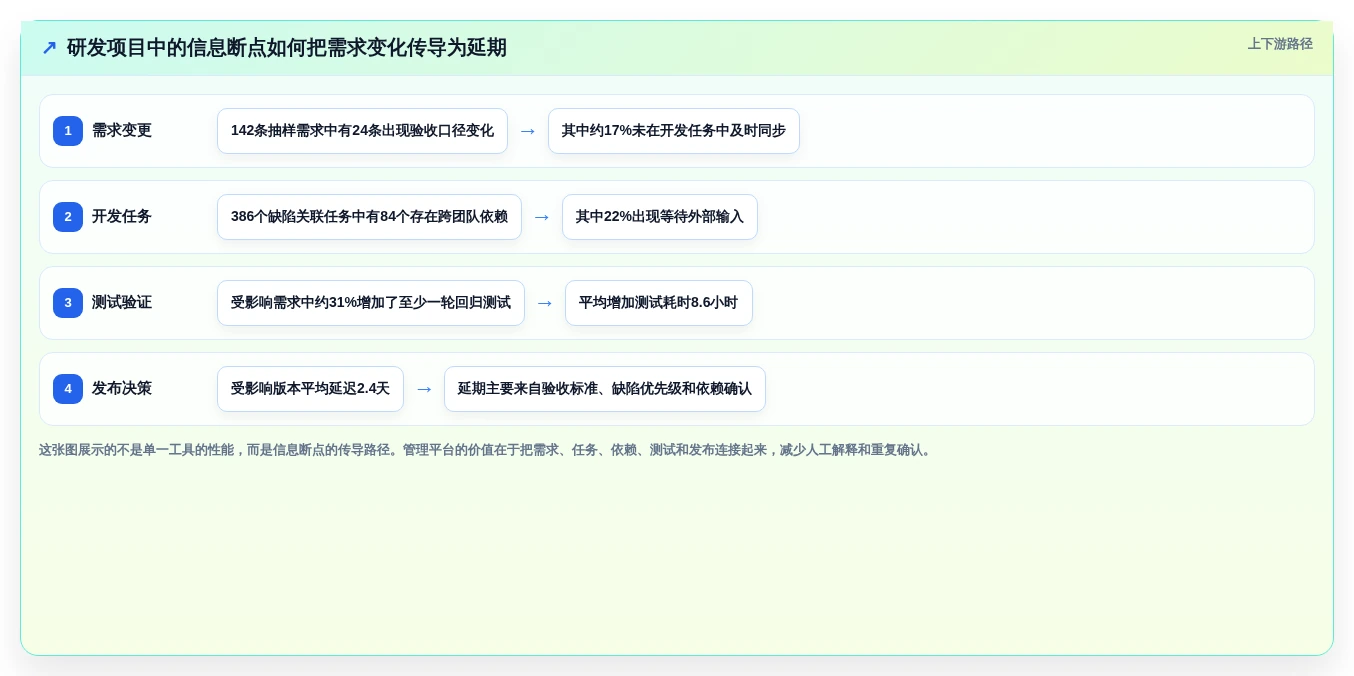Screen dimensions: 1354x676
Task: Open the 其中22%出现等待外部输入 box
Action: (x=660, y=217)
